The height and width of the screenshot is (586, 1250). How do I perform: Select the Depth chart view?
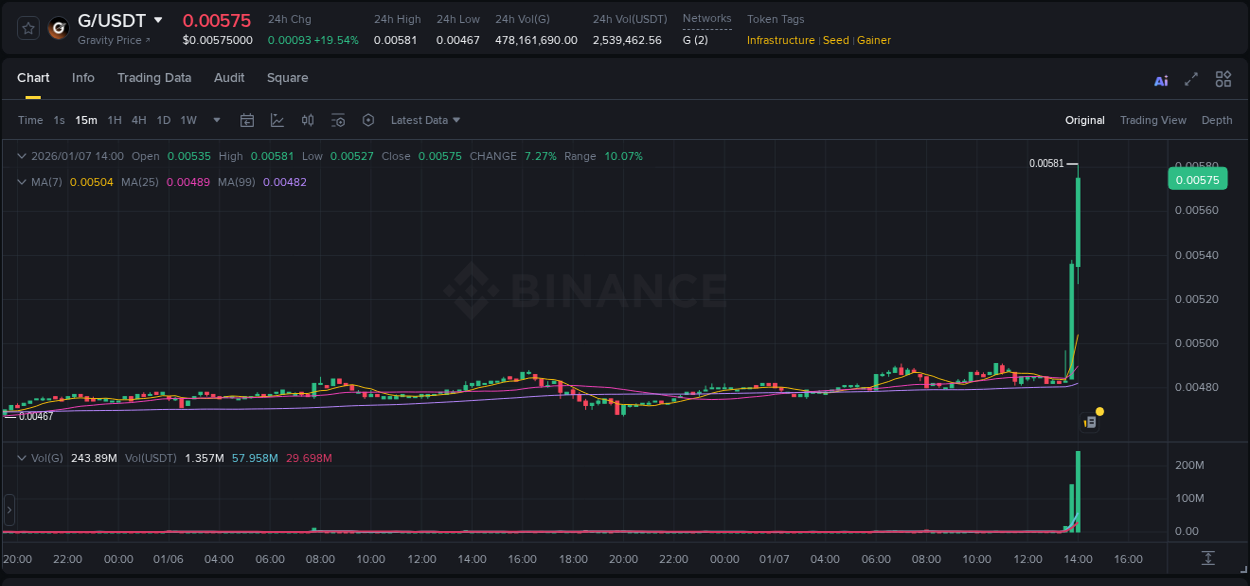tap(1217, 120)
